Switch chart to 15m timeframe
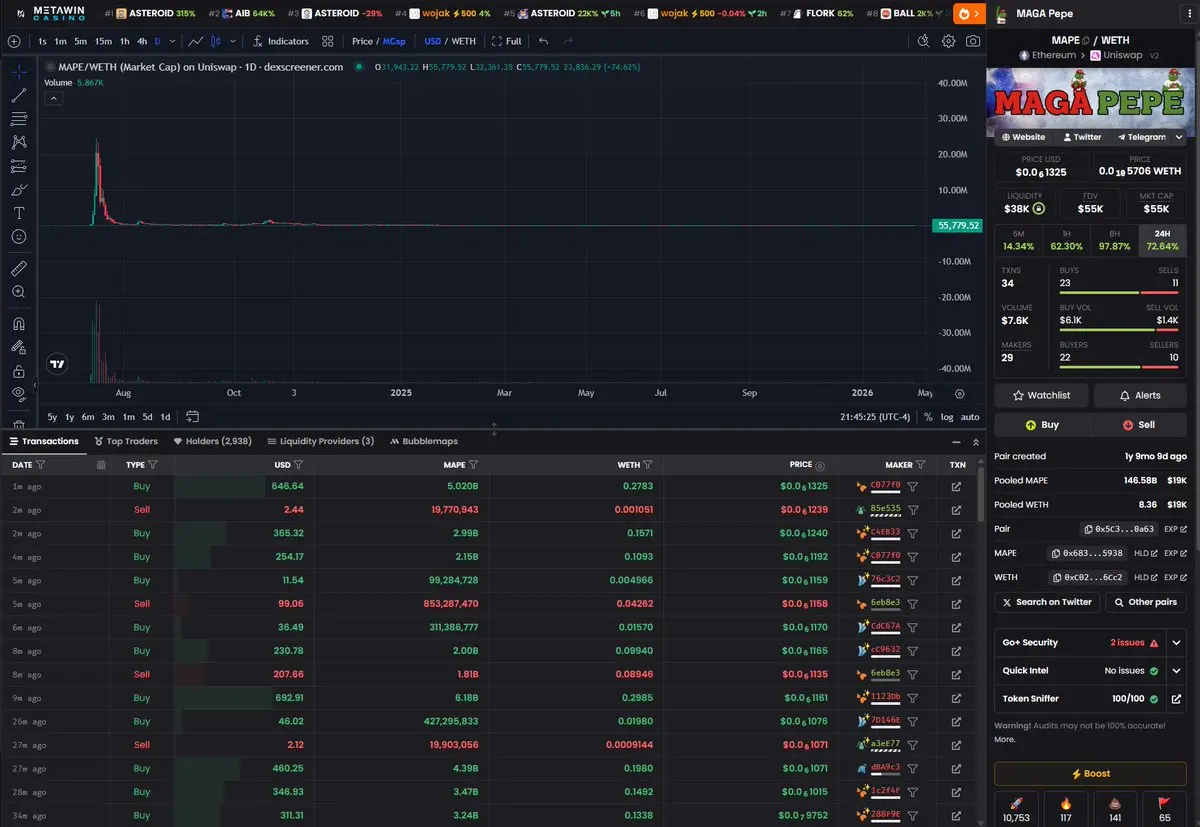 click(103, 41)
